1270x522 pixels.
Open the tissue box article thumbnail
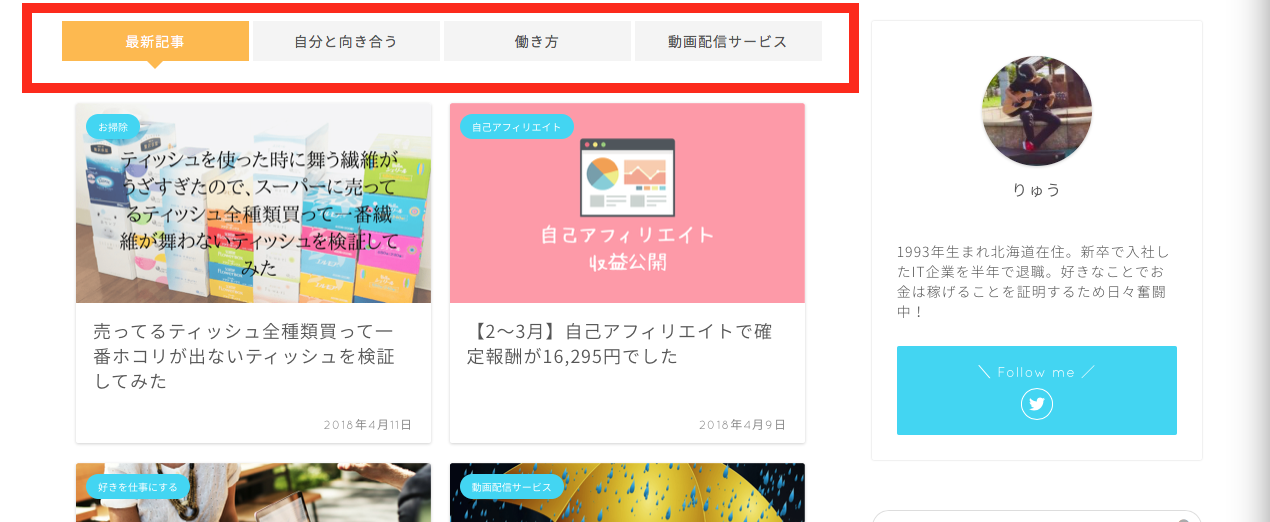tap(253, 203)
